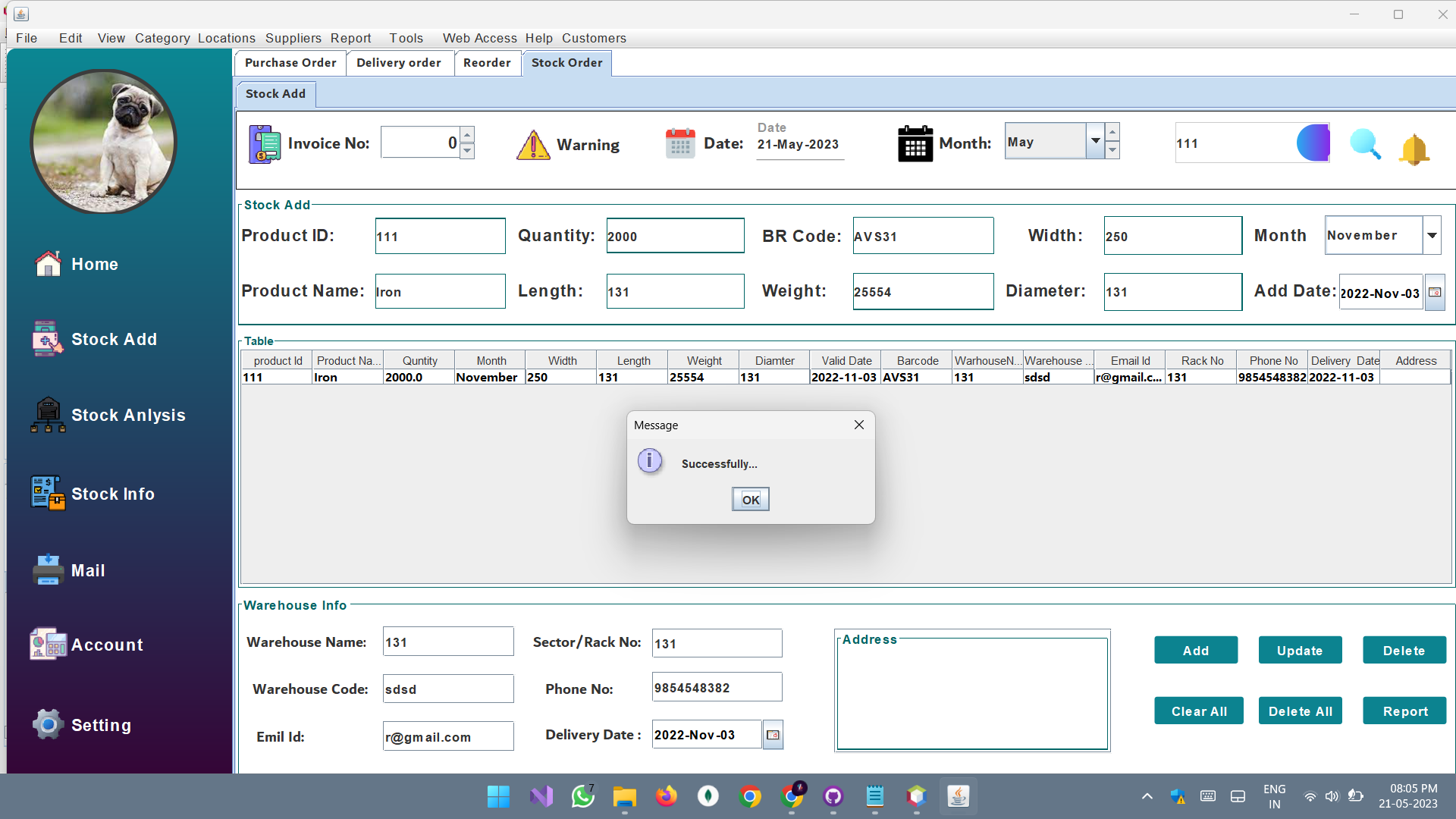Viewport: 1456px width, 819px height.
Task: Click the Warning triangle icon
Action: tap(533, 145)
